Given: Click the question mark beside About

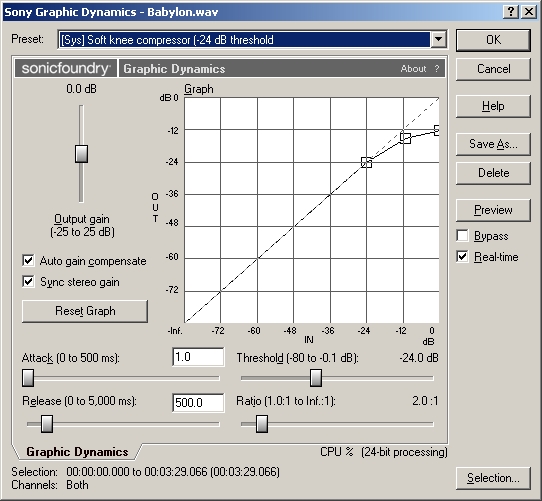Looking at the screenshot, I should (437, 69).
